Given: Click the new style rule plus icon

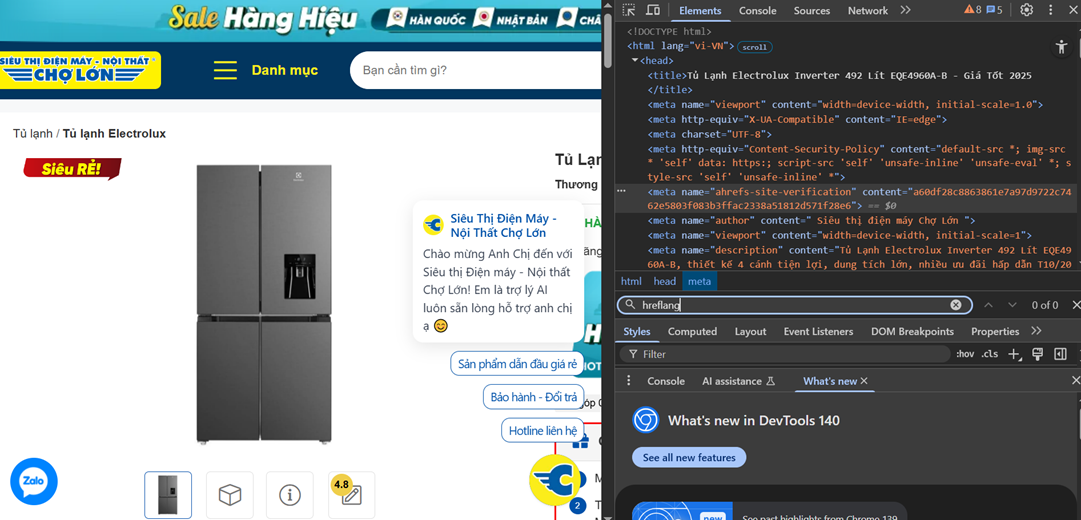Looking at the screenshot, I should coord(1014,354).
